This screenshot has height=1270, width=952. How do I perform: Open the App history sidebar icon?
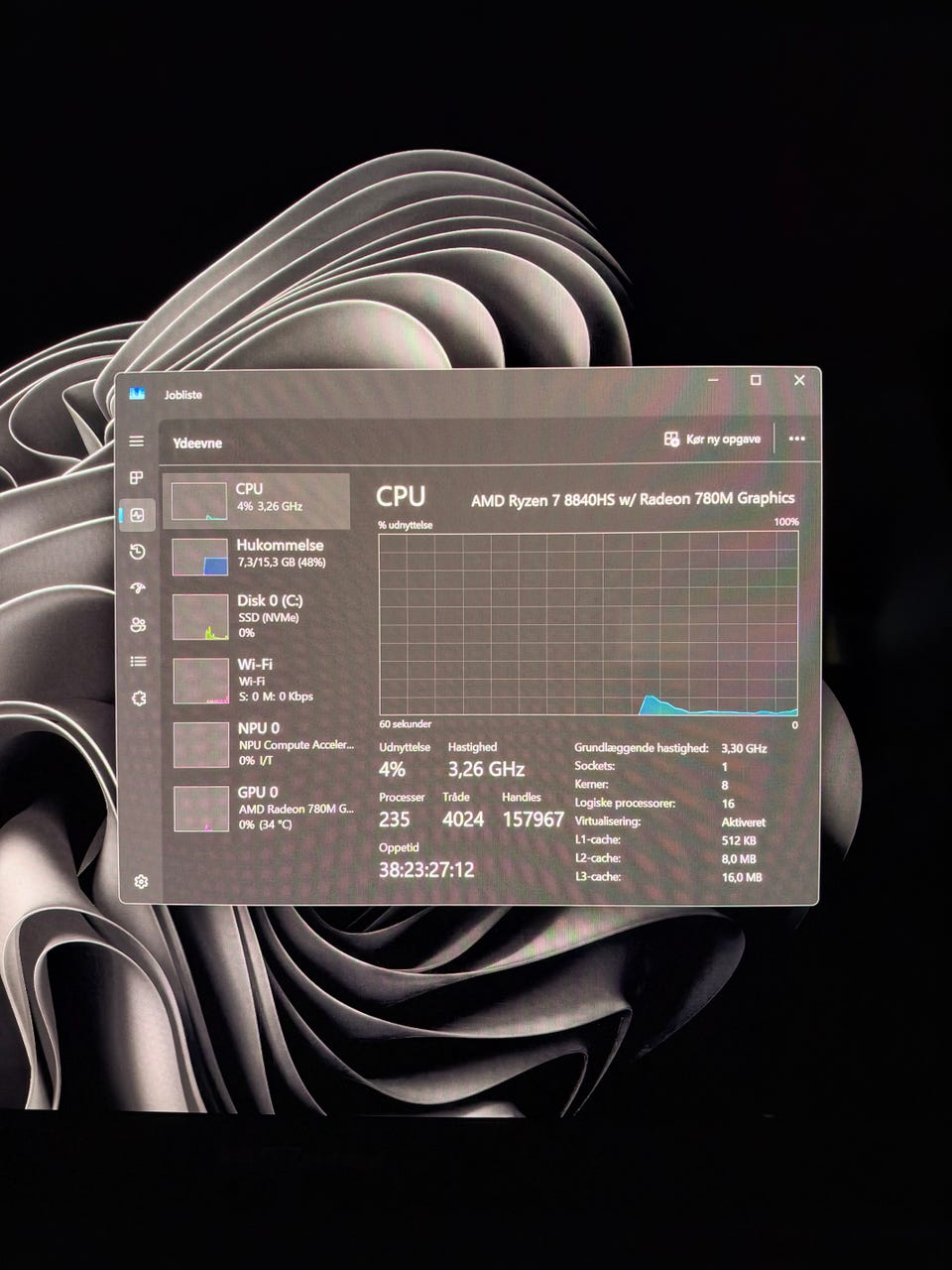tap(138, 552)
